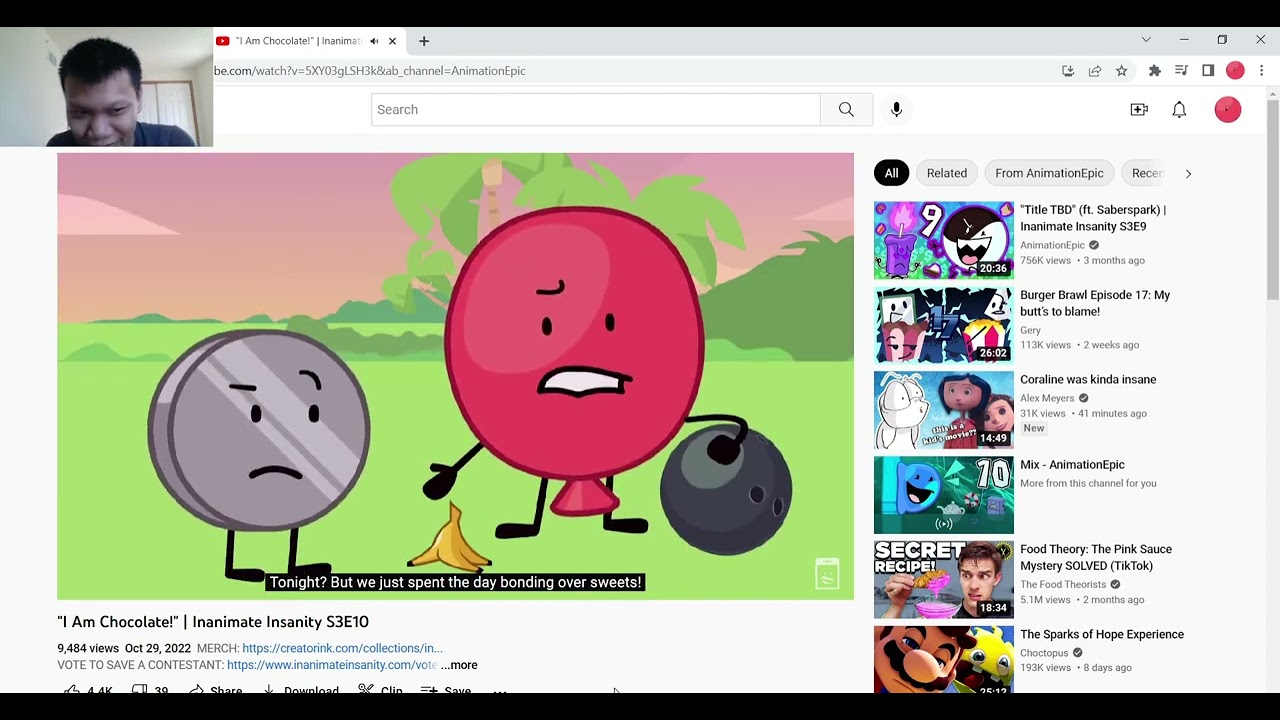This screenshot has width=1280, height=720.
Task: Open the browser media controls icon
Action: (x=1181, y=71)
